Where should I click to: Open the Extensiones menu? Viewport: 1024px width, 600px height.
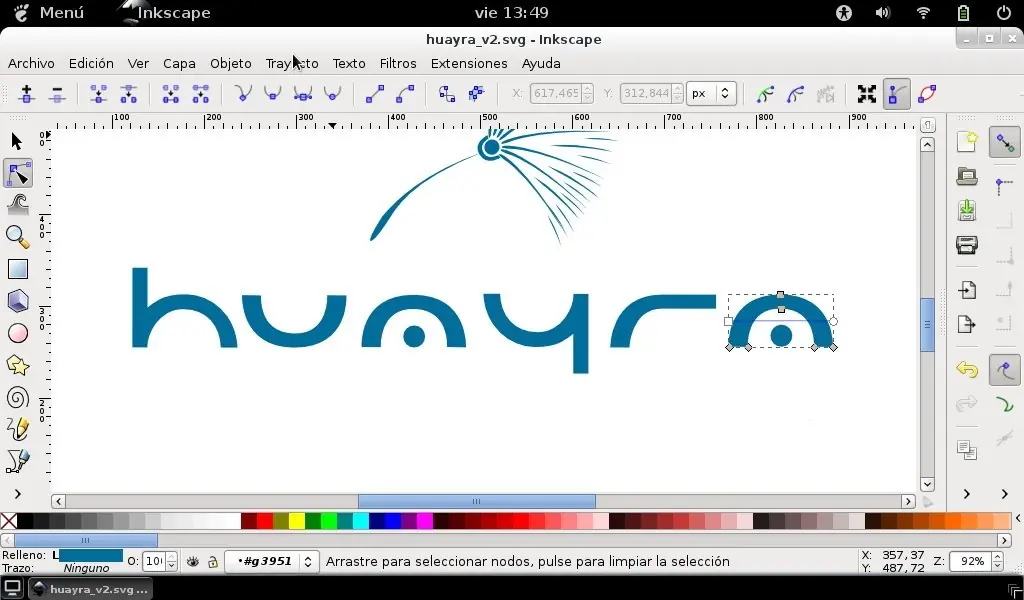point(469,63)
